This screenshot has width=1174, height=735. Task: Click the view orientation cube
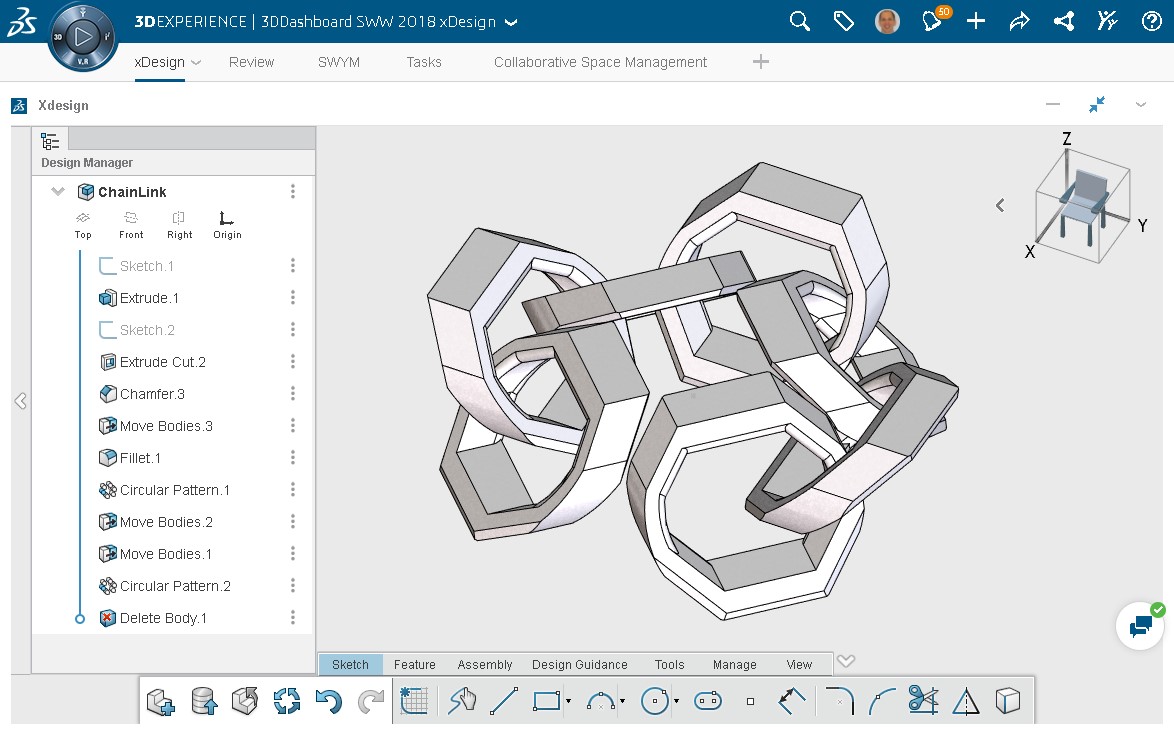pos(1083,206)
